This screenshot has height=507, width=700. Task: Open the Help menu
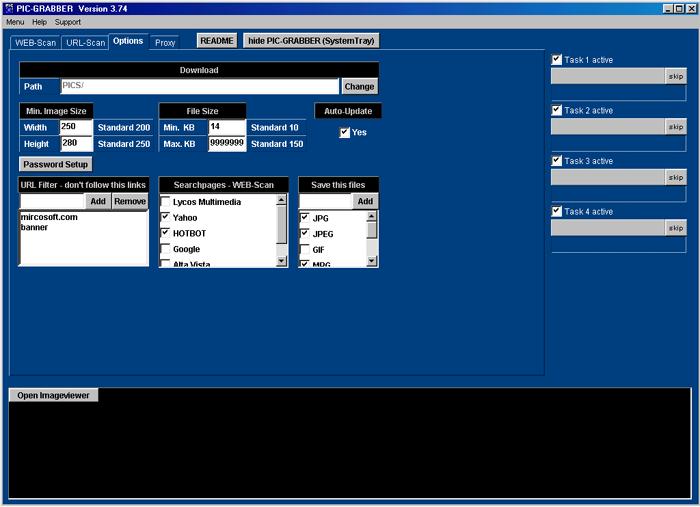[x=39, y=22]
